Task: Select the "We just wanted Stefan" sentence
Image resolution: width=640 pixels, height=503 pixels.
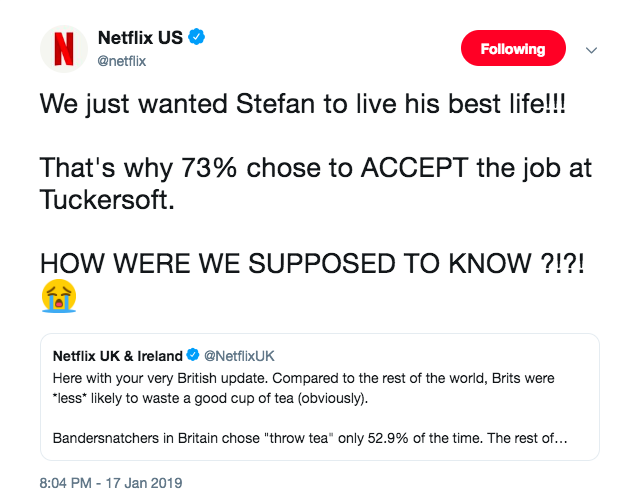Action: coord(302,103)
